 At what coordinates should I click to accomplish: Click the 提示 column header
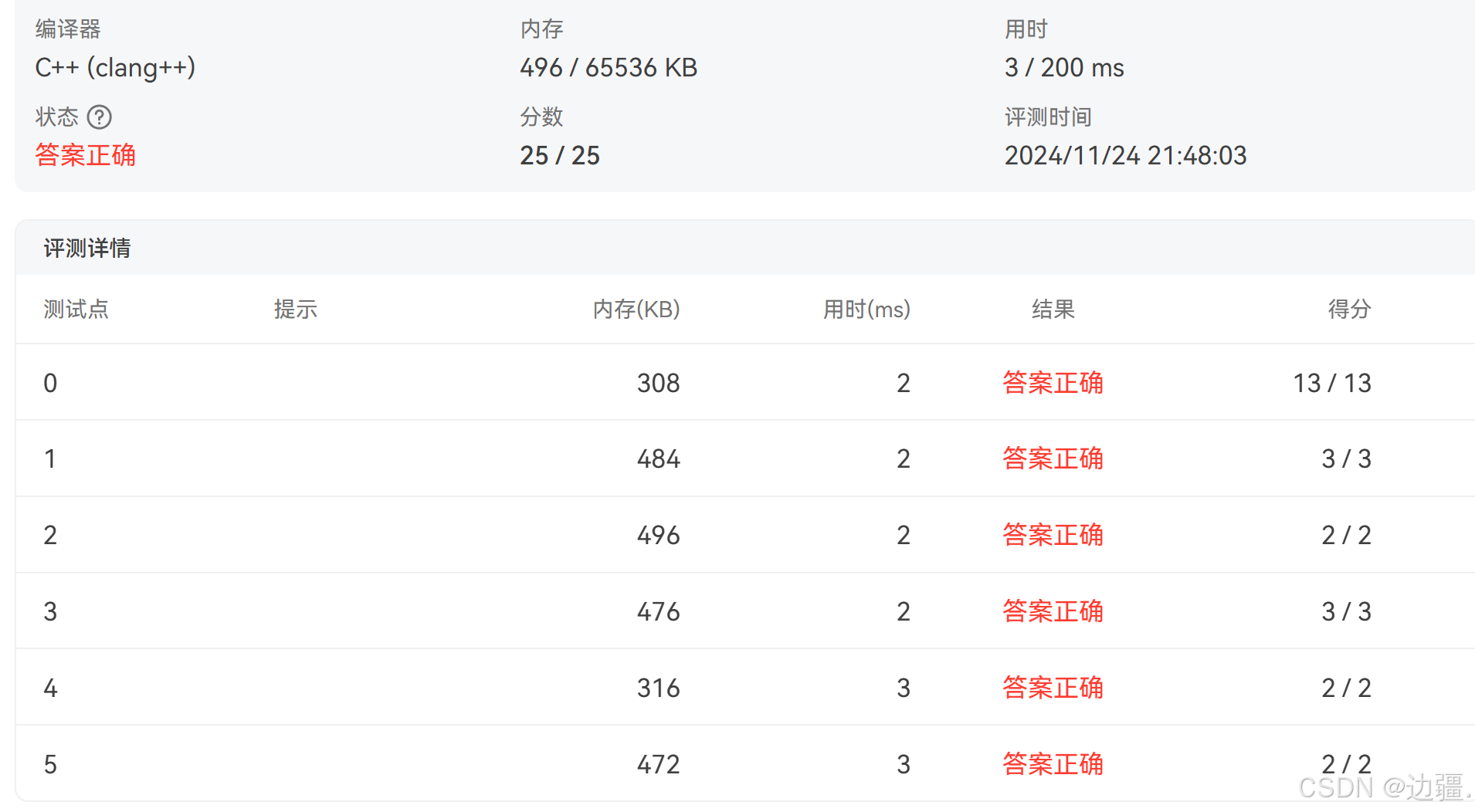pyautogui.click(x=296, y=310)
